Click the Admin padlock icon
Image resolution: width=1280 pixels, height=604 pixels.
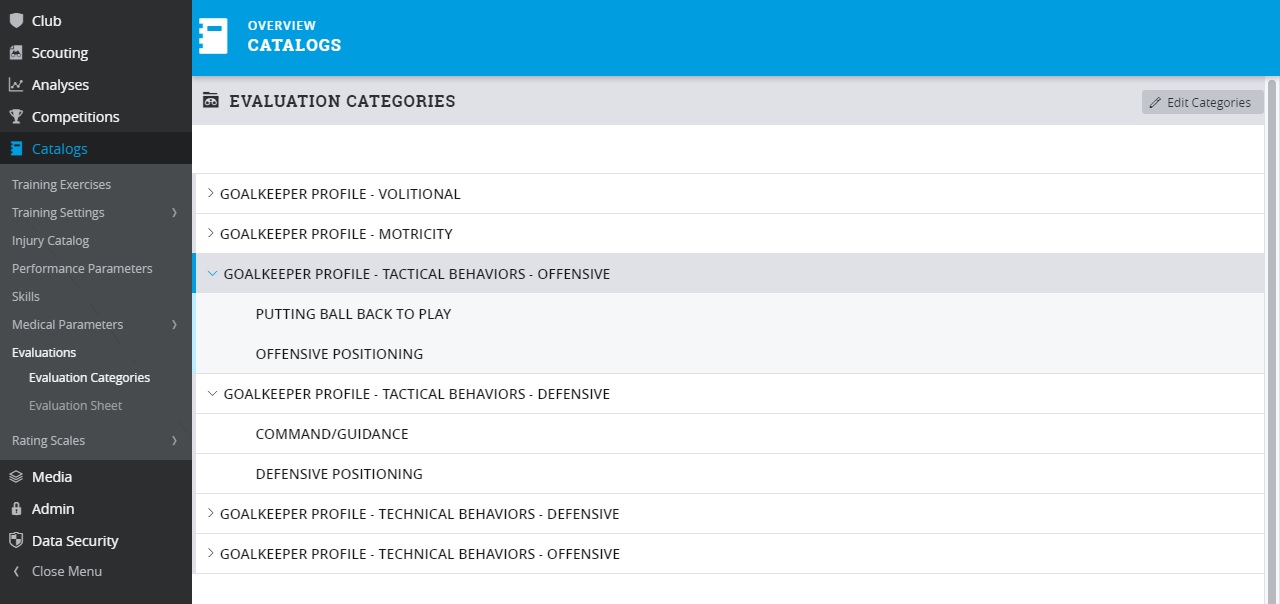point(16,509)
